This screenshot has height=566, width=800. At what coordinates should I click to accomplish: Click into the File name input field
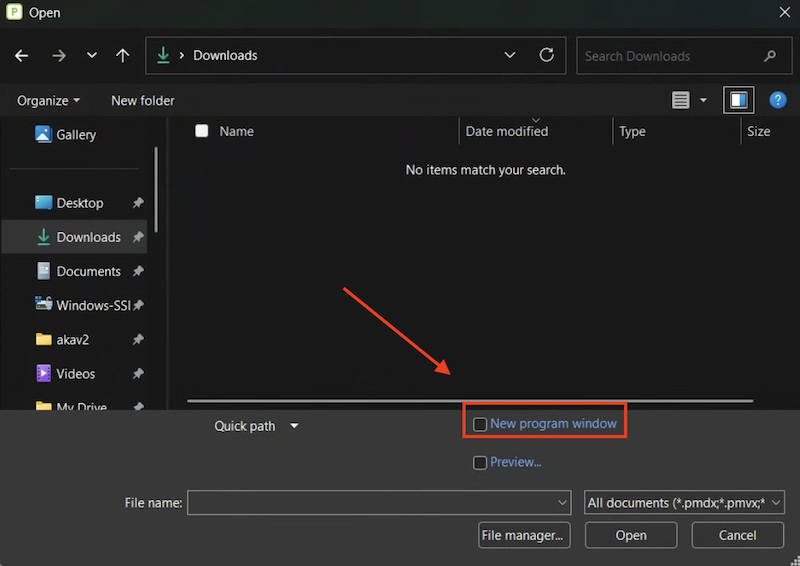click(370, 503)
